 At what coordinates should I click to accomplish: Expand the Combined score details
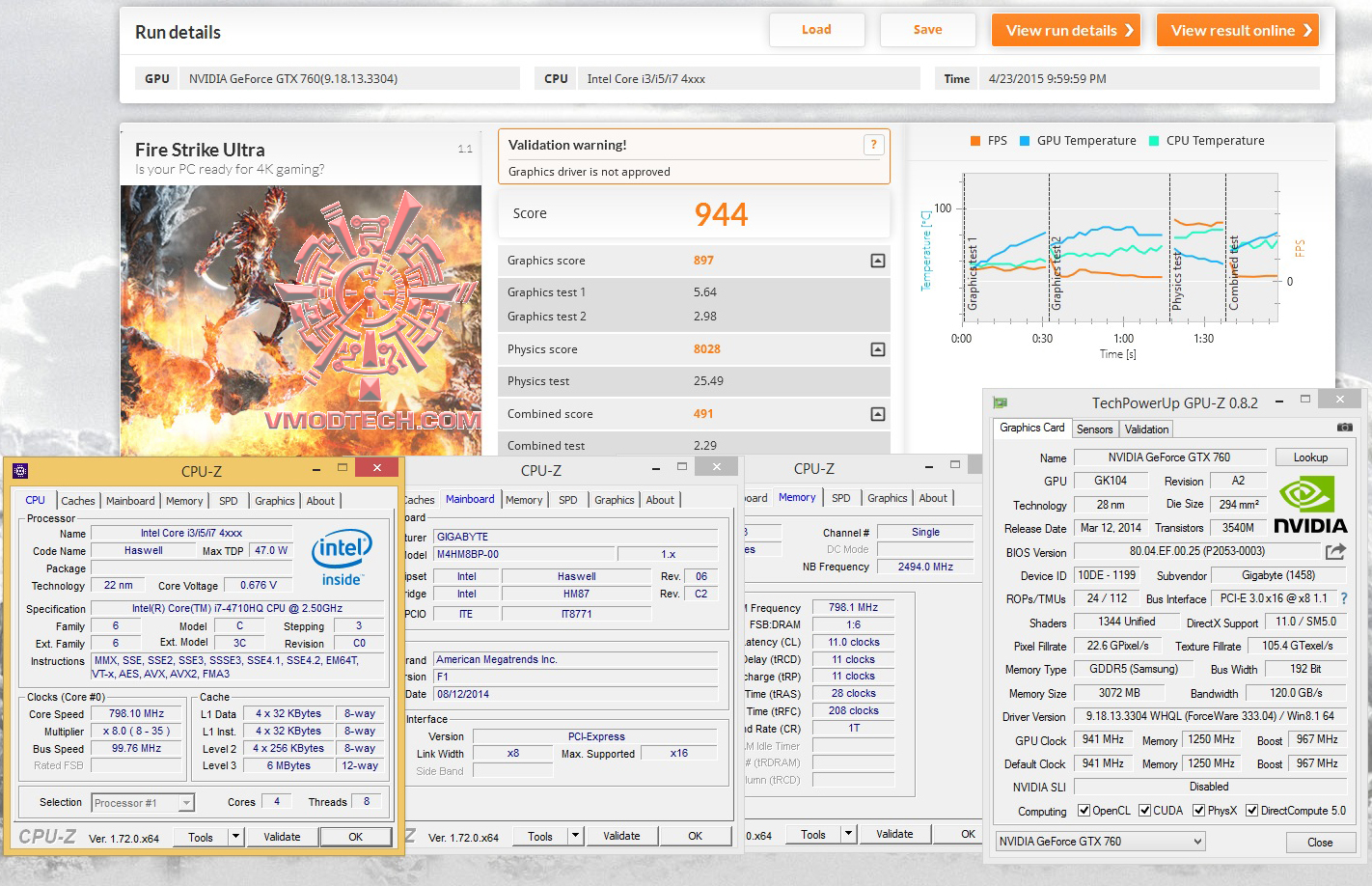pyautogui.click(x=877, y=414)
